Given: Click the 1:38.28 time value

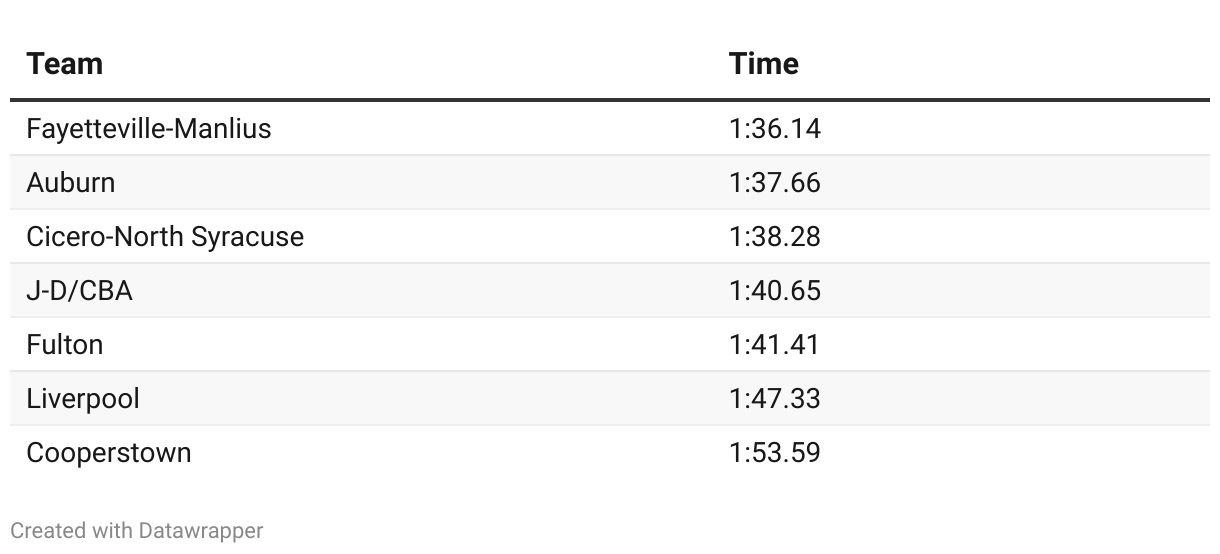Looking at the screenshot, I should (x=775, y=237).
